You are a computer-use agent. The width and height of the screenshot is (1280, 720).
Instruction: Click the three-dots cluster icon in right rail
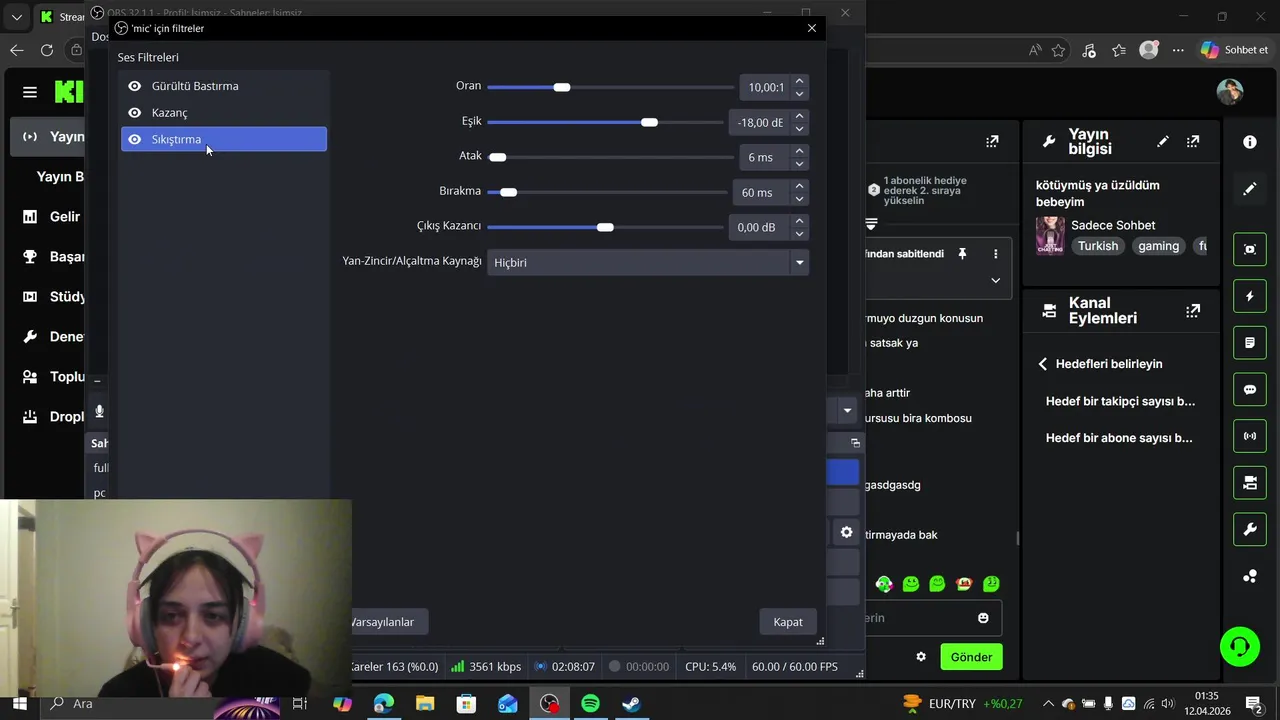point(1250,576)
